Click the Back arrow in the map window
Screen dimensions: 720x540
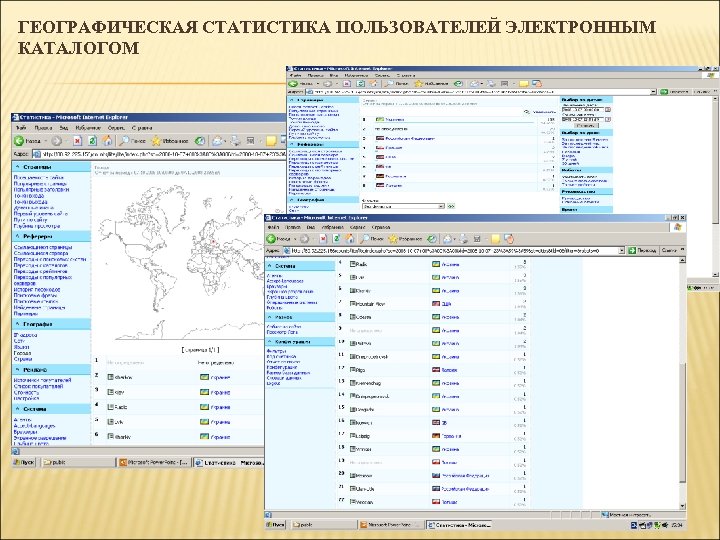coord(19,141)
